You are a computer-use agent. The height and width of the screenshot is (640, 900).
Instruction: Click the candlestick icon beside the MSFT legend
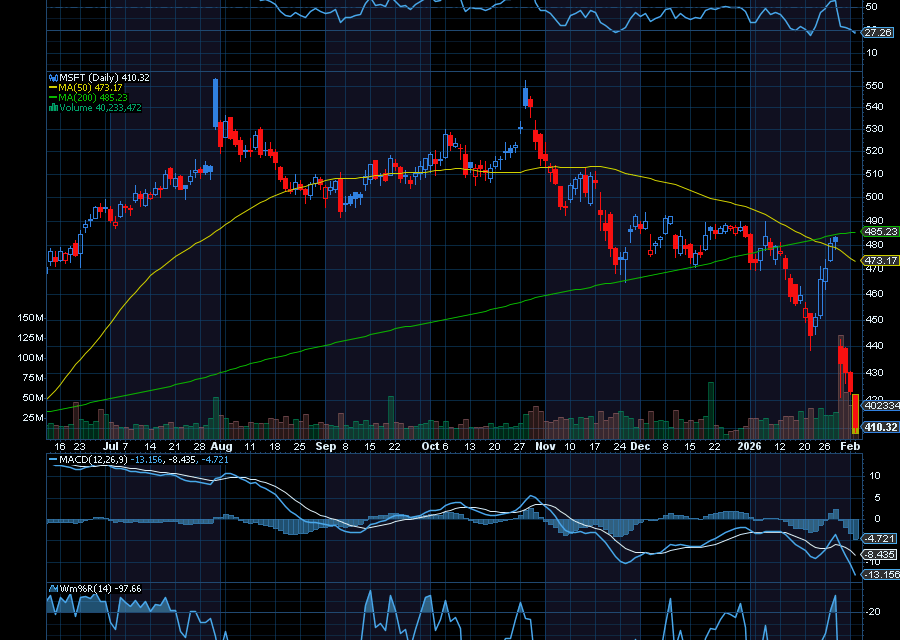(x=53, y=77)
